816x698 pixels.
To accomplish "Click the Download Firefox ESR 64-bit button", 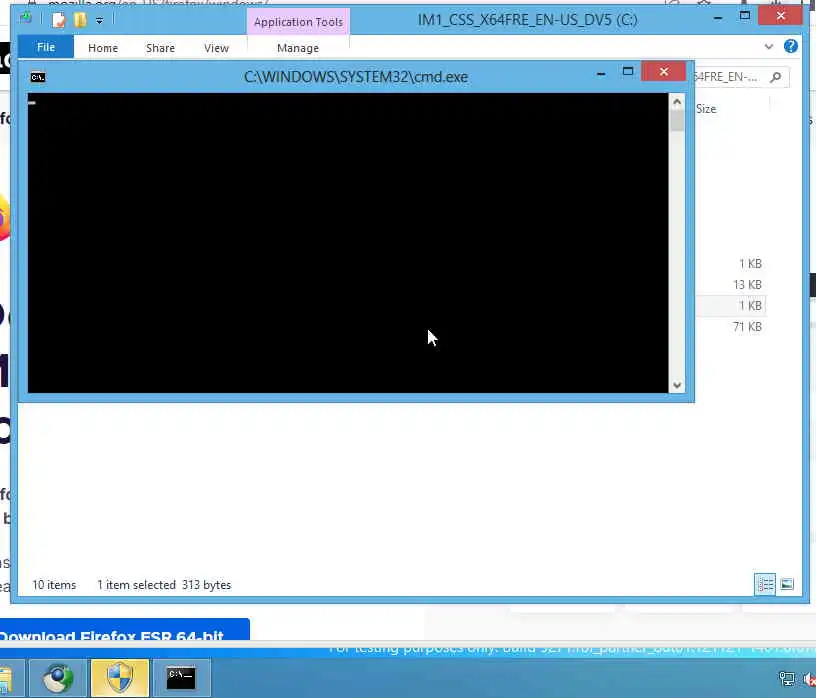I will click(125, 630).
